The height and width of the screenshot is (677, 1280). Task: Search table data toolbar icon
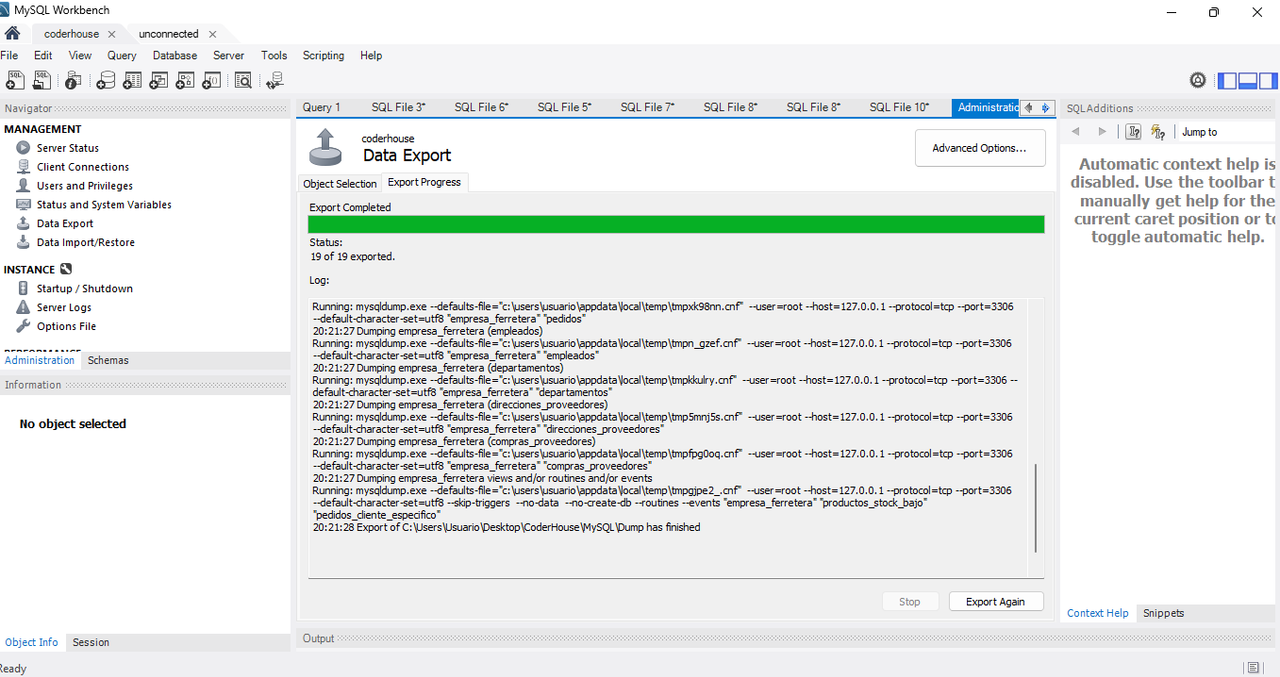click(x=243, y=81)
